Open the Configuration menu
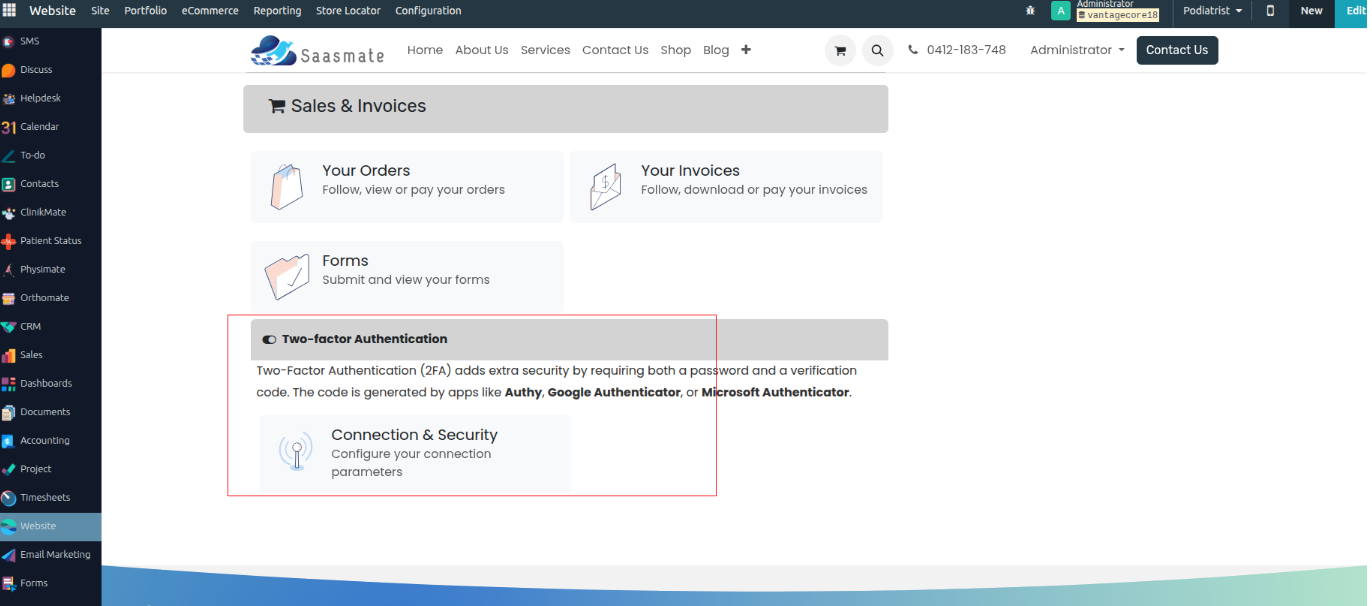Screen dimensions: 1372x606 click(428, 11)
